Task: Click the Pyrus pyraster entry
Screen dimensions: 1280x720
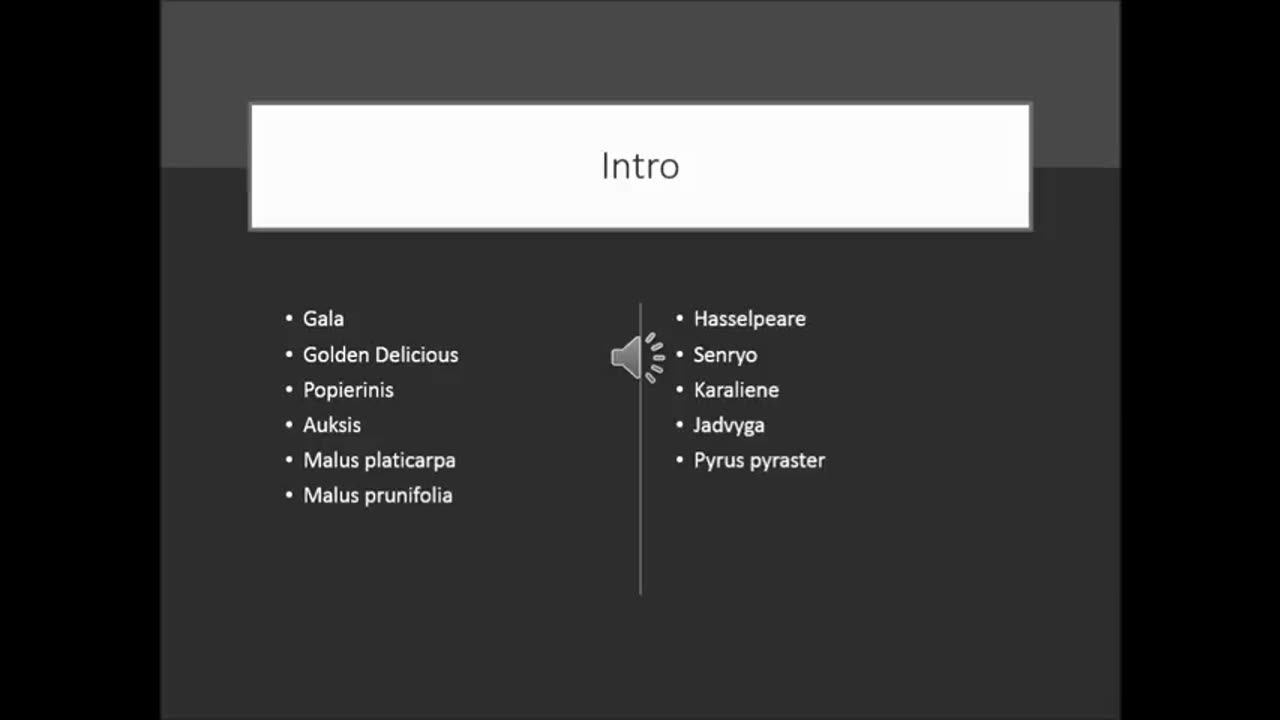Action: (x=759, y=461)
